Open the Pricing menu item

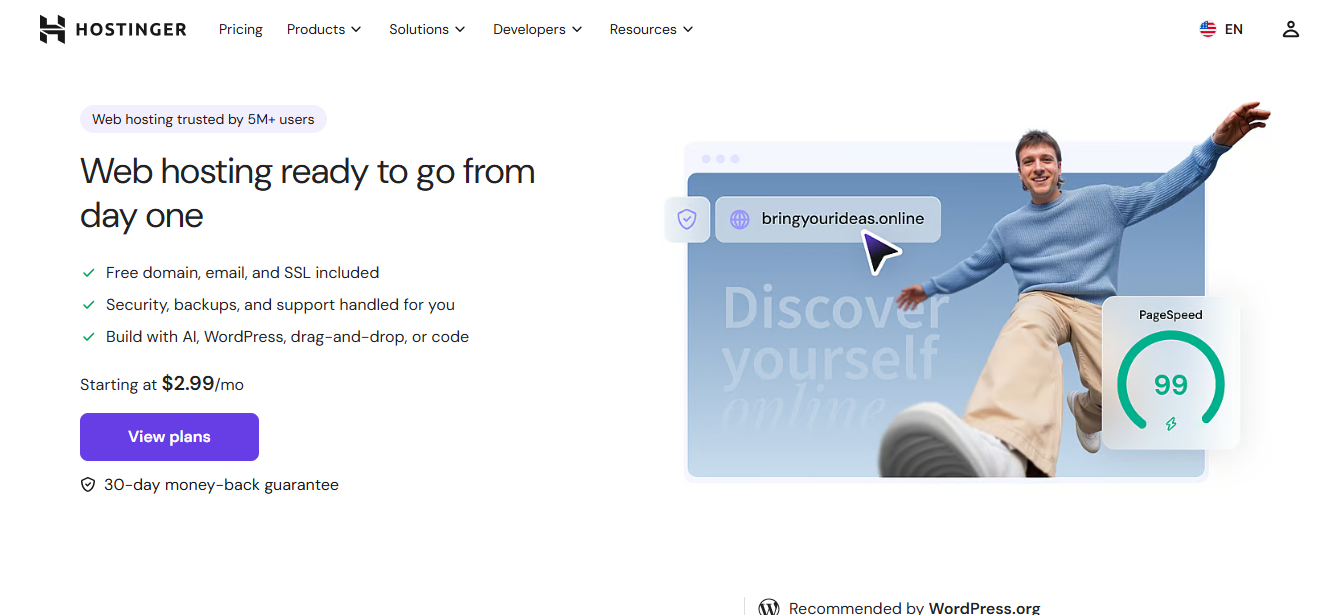pos(241,29)
